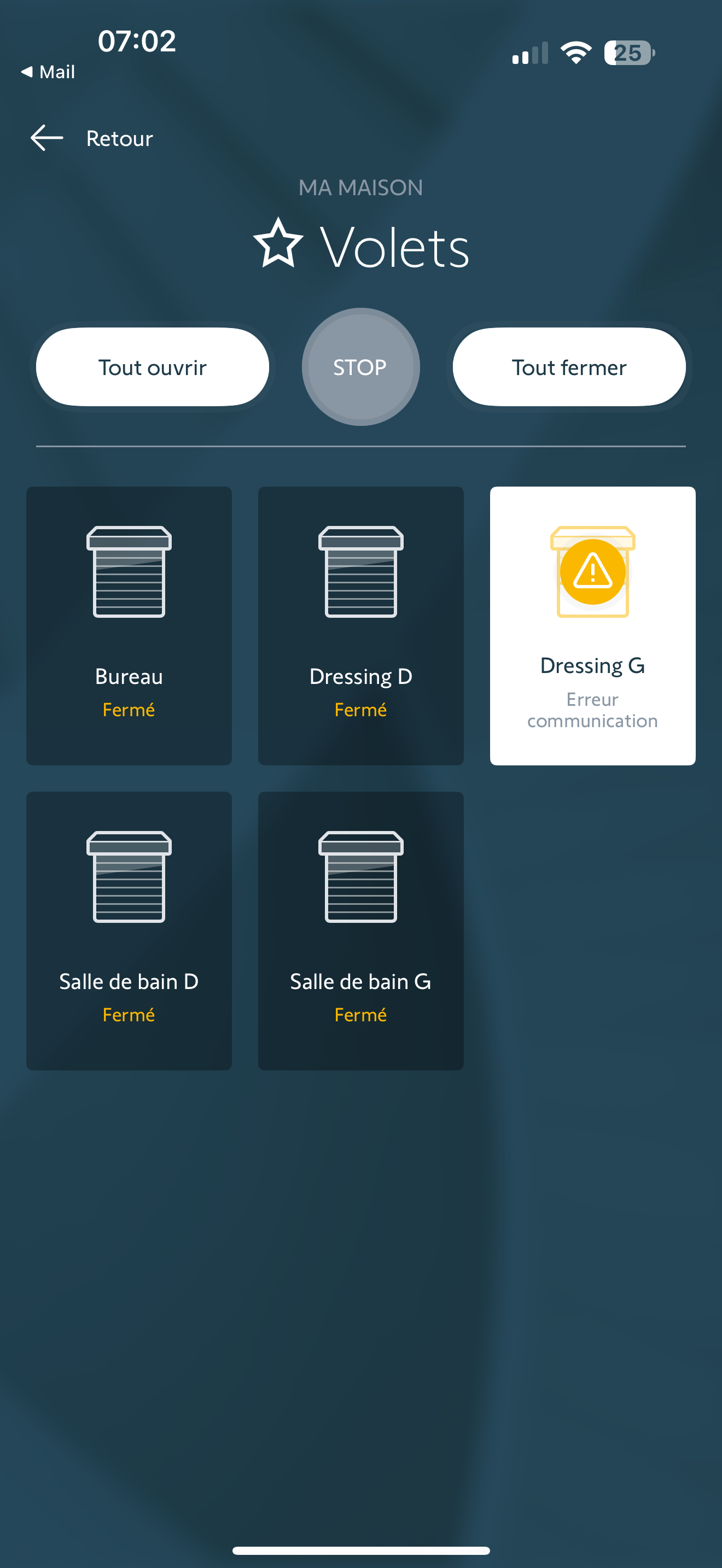Return to Mail app via status bar
The image size is (722, 1568).
point(49,72)
